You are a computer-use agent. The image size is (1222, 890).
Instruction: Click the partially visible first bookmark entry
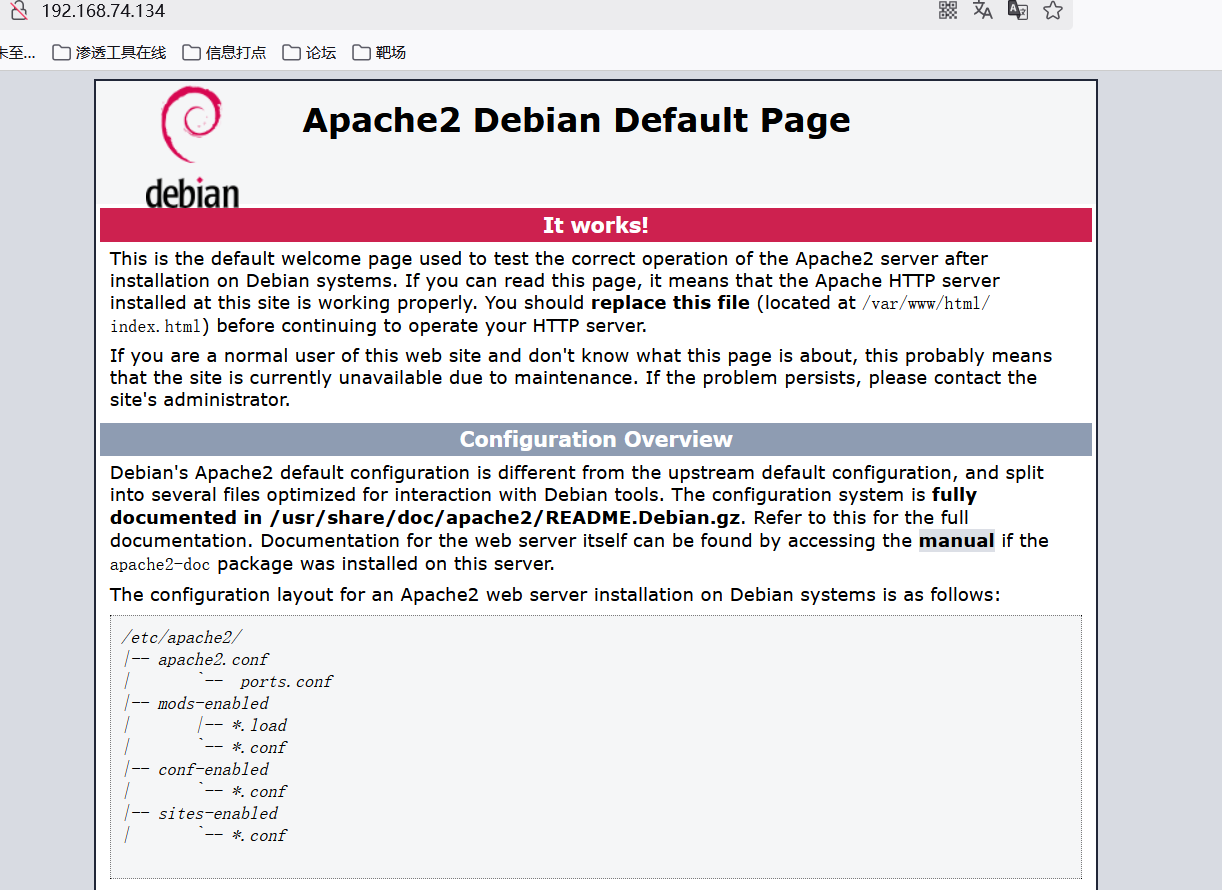pos(17,52)
